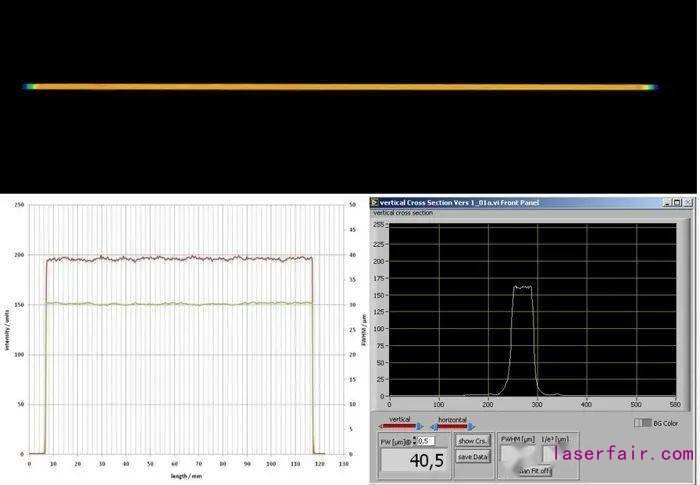The width and height of the screenshot is (700, 485).
Task: Open the BG Color swatch picker
Action: tap(644, 423)
